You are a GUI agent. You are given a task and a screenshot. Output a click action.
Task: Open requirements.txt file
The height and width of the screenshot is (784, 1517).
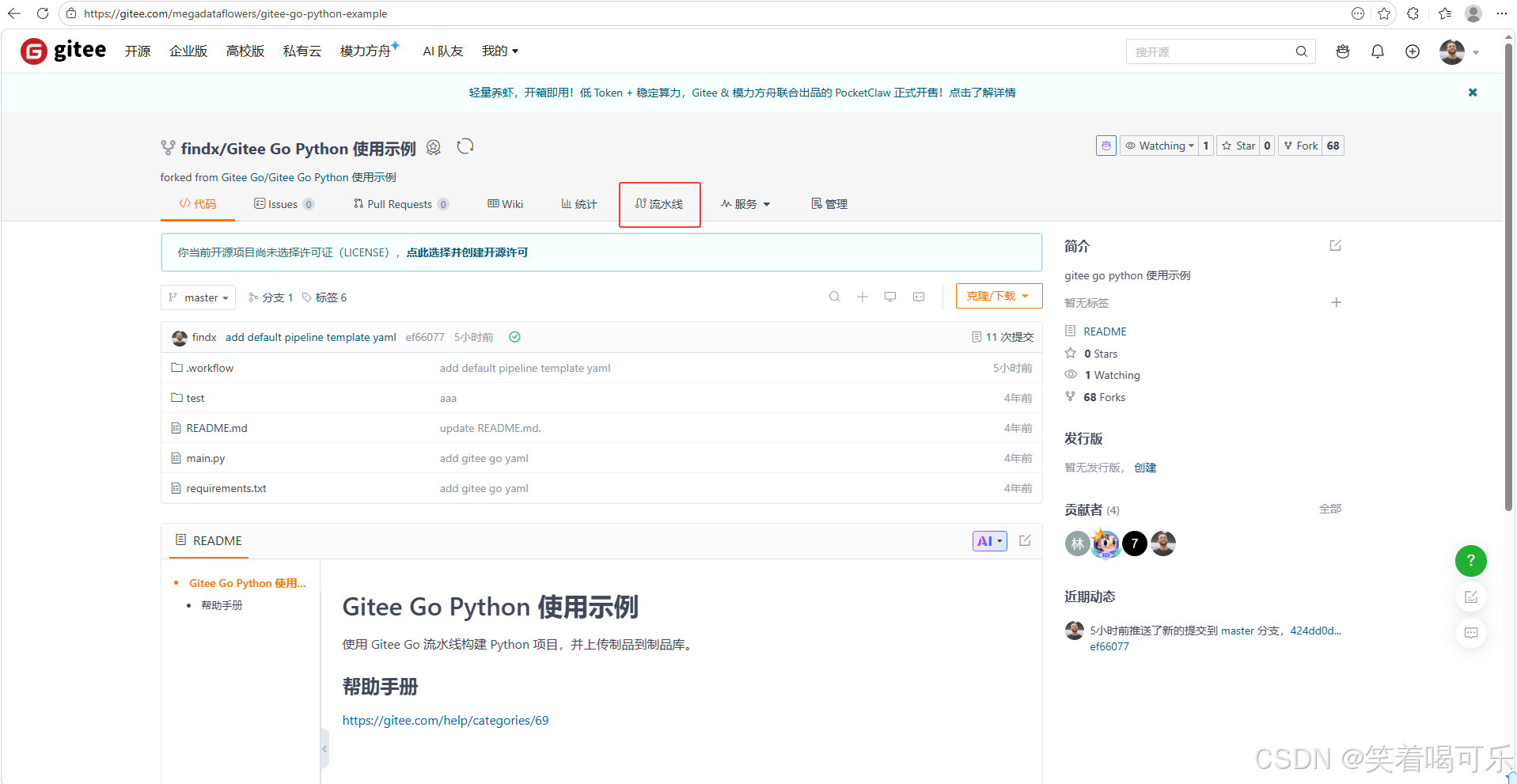click(226, 488)
